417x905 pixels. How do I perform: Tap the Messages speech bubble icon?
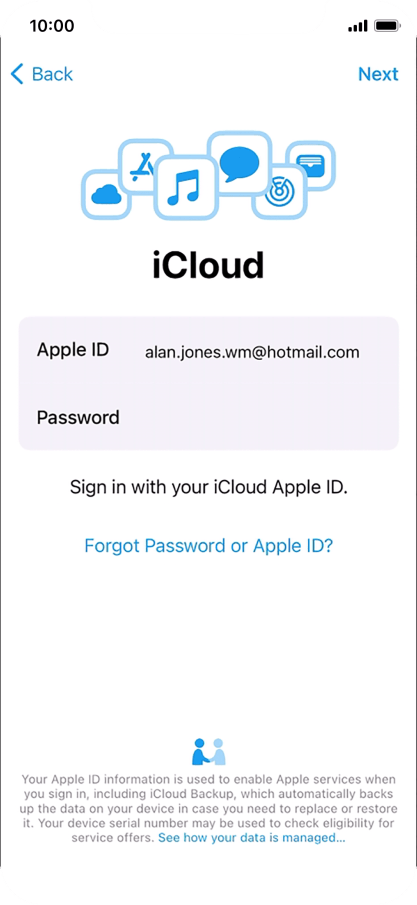coord(239,162)
